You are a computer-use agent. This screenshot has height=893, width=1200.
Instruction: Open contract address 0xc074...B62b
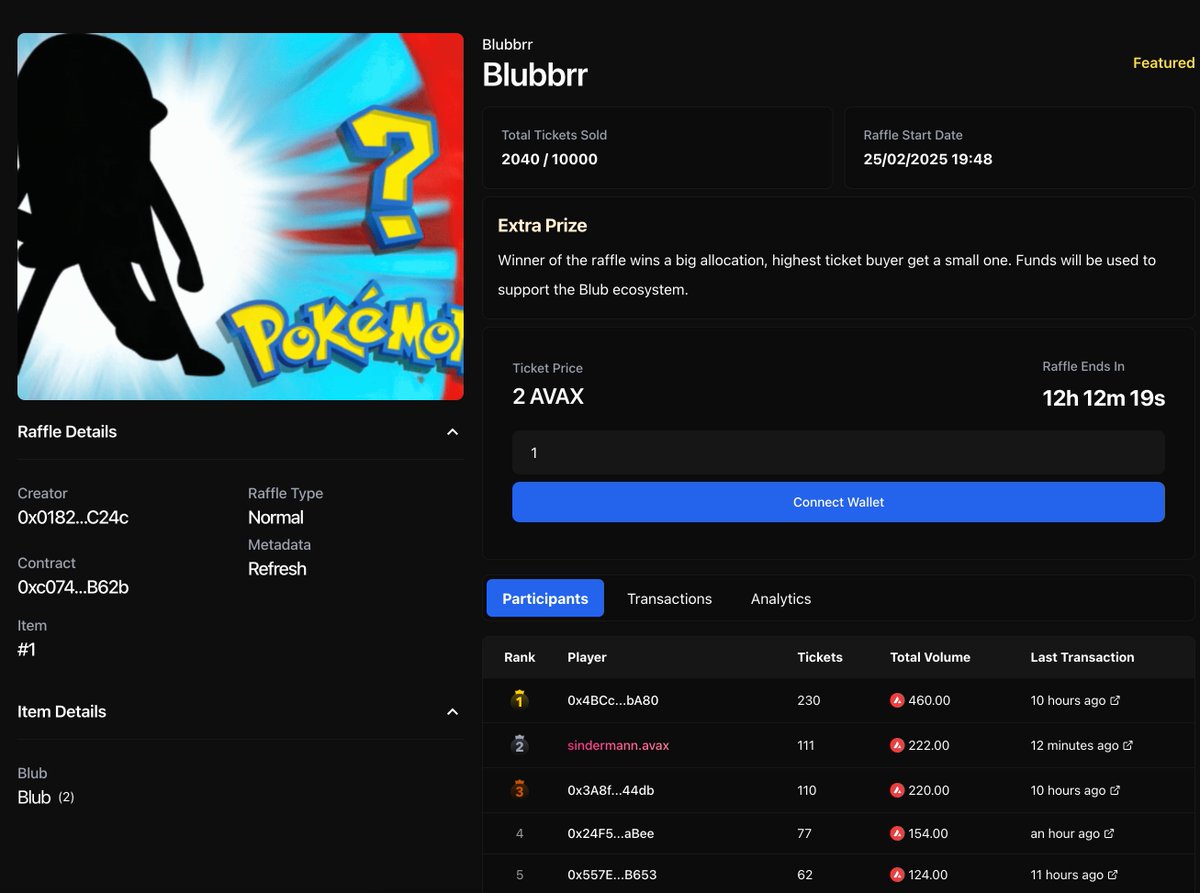point(73,587)
